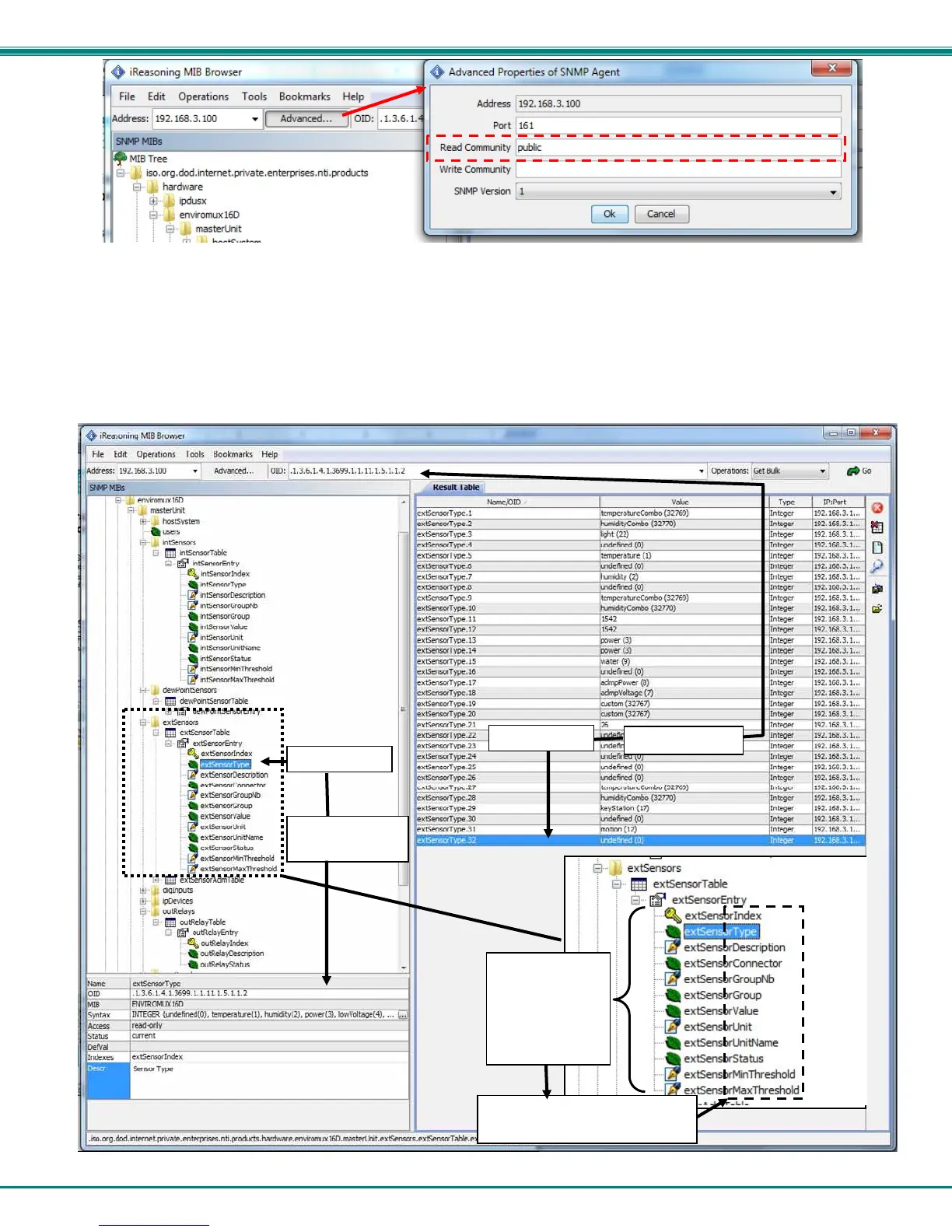This screenshot has height=1232, width=952.
Task: Expand the digInputs tree node
Action: [x=143, y=891]
